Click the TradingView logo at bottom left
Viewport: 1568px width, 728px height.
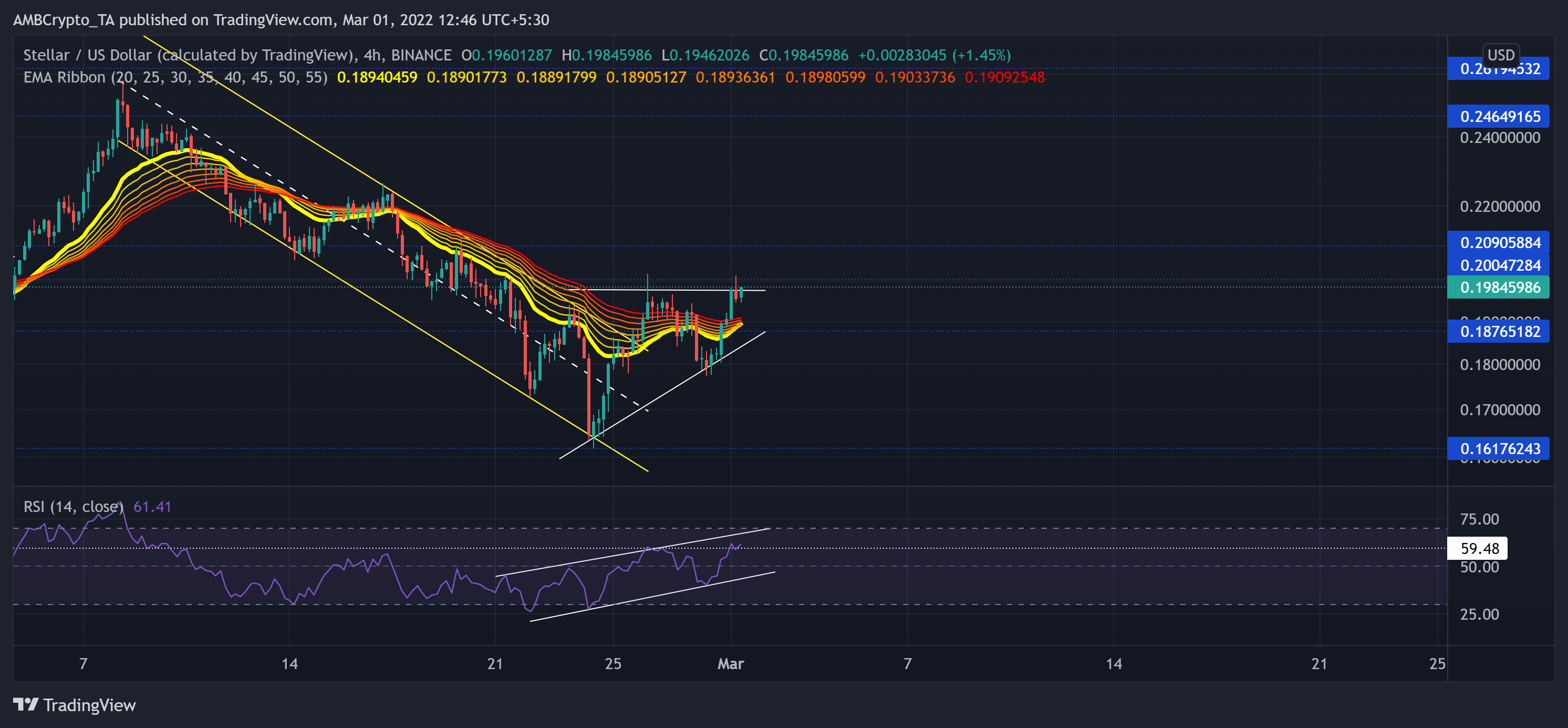pyautogui.click(x=74, y=705)
